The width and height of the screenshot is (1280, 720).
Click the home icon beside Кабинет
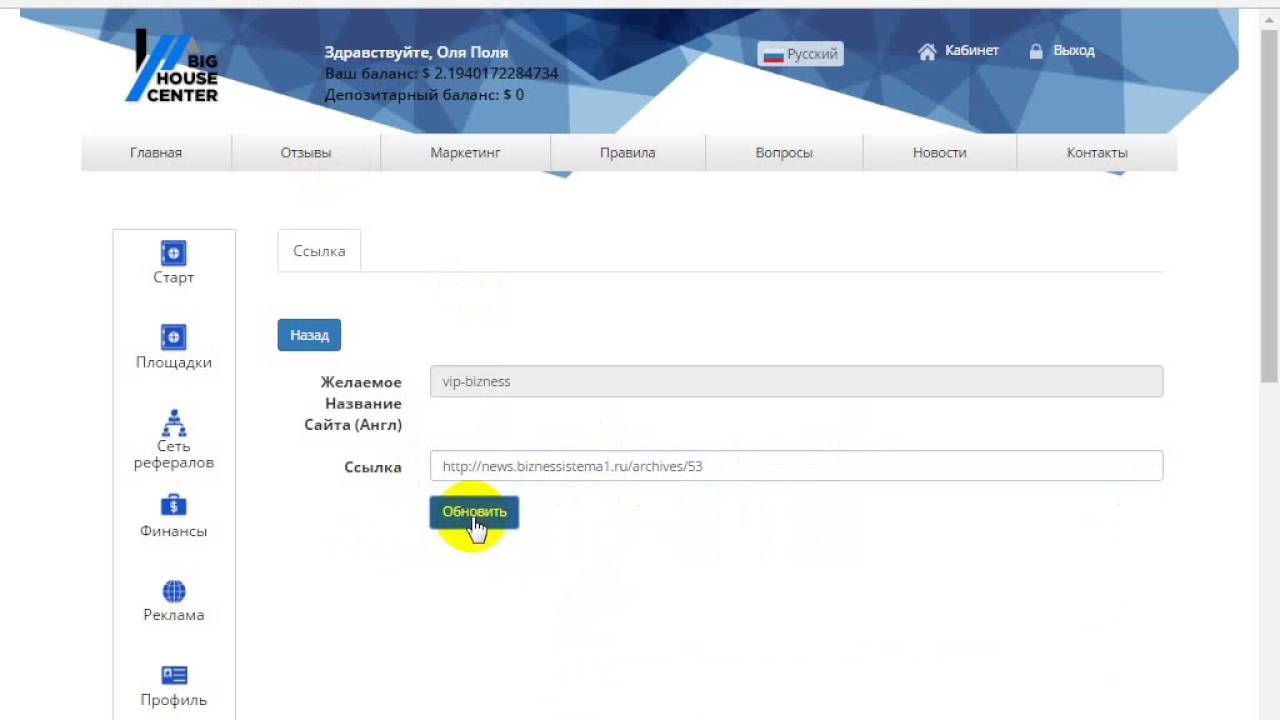point(927,51)
